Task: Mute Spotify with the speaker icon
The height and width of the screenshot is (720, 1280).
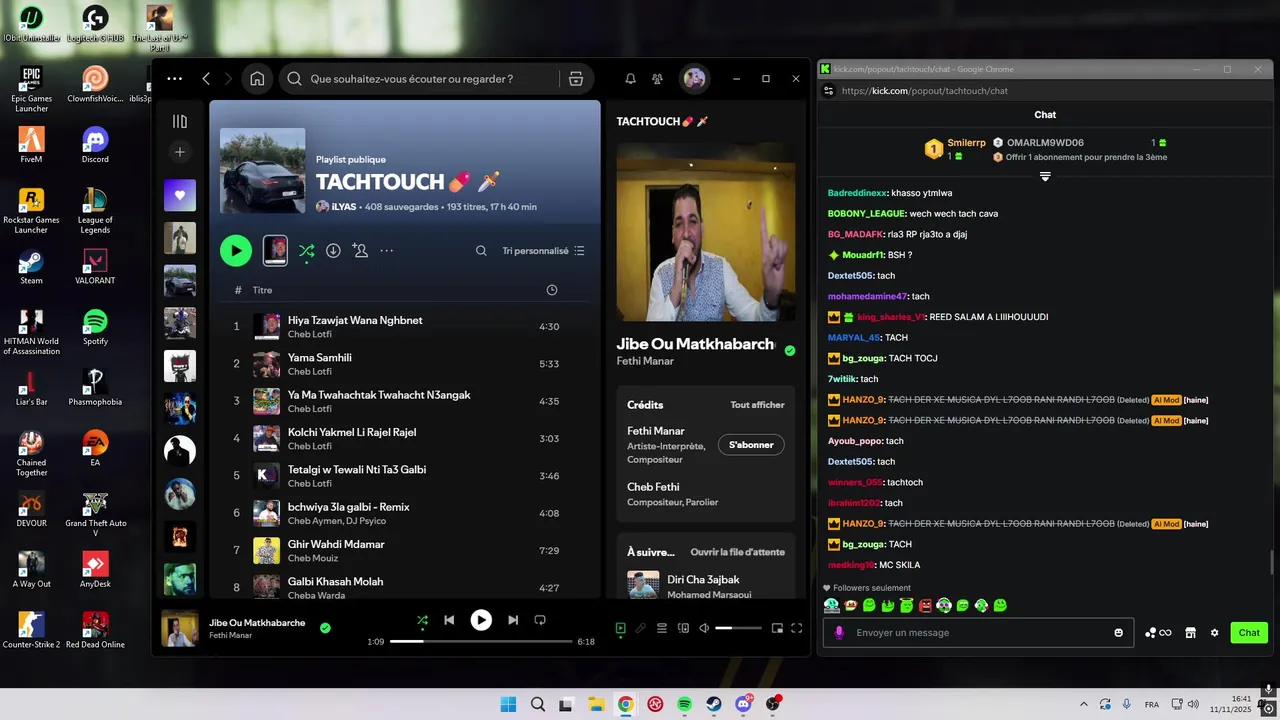Action: click(x=704, y=628)
